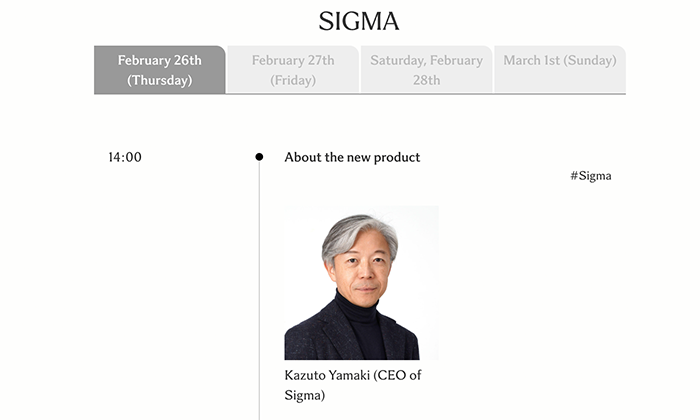
Task: Click the #Sigma hashtag
Action: point(590,176)
